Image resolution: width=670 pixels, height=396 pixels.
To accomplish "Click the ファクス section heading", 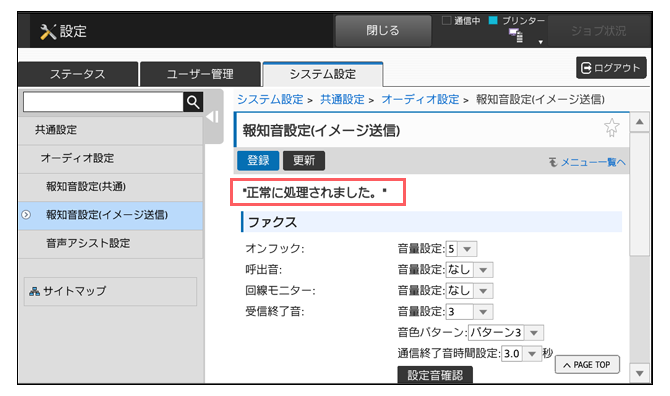I will click(x=431, y=222).
